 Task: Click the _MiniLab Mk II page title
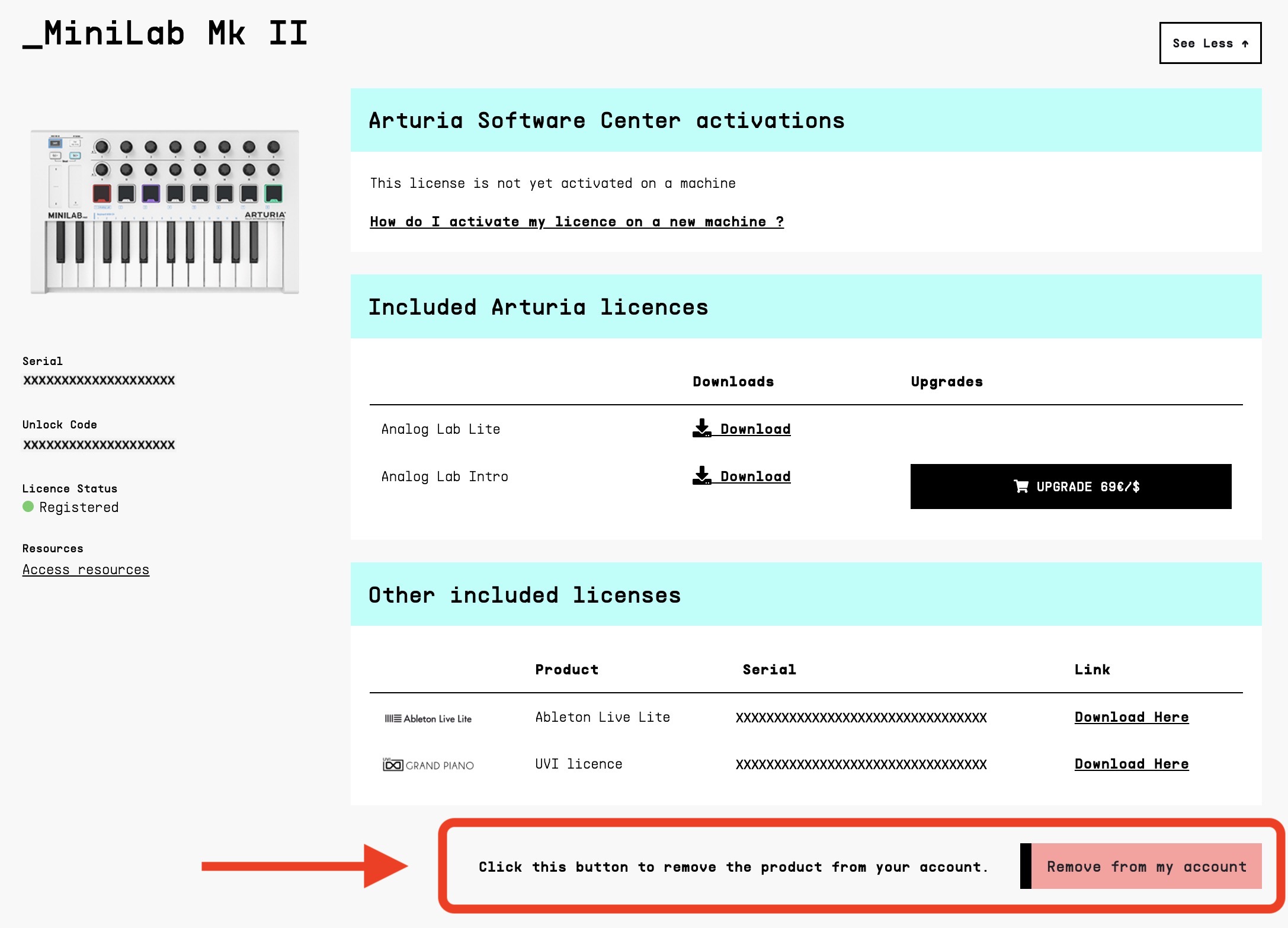[x=165, y=33]
